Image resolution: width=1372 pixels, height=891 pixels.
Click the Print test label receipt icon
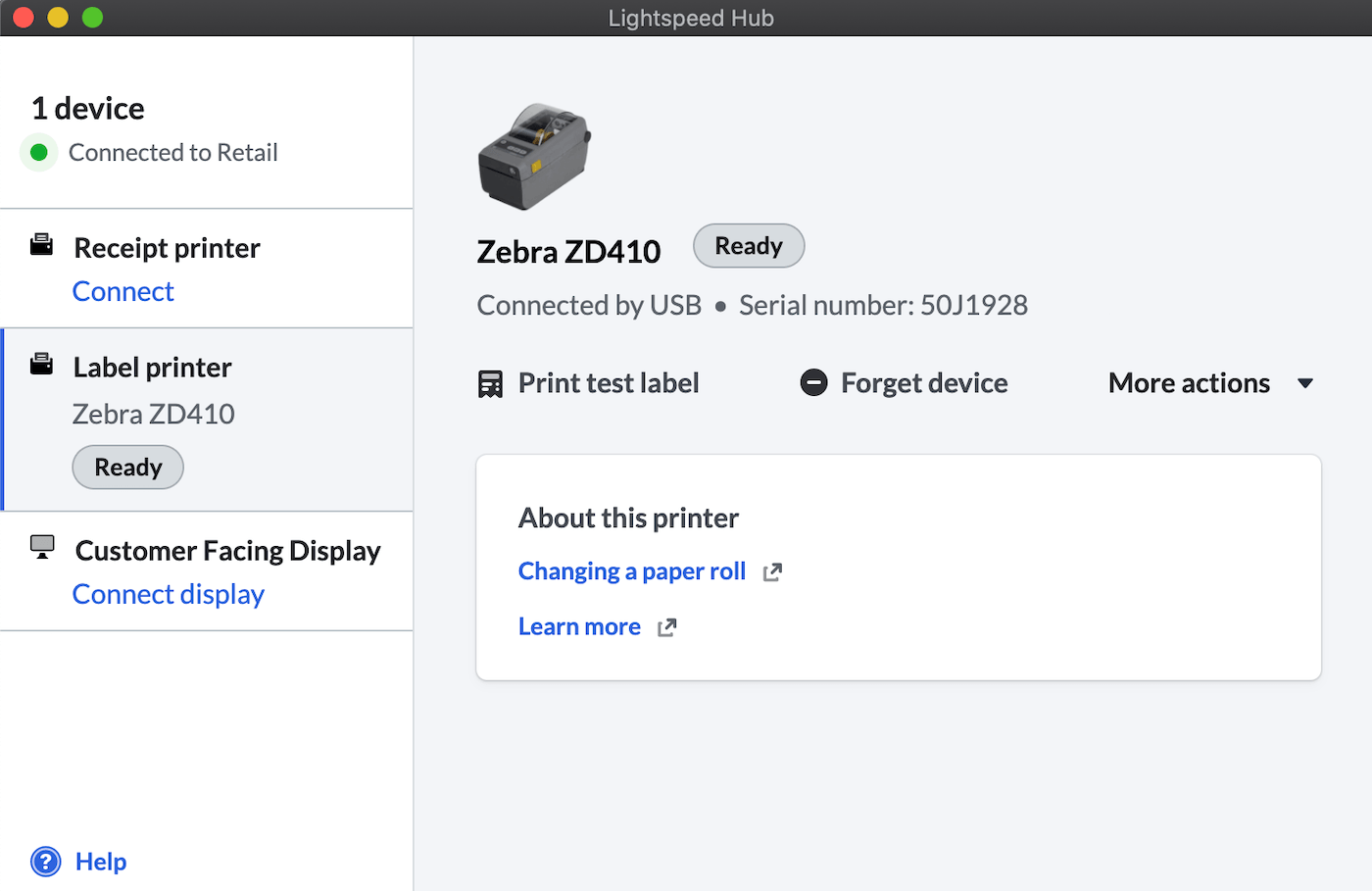pos(490,383)
